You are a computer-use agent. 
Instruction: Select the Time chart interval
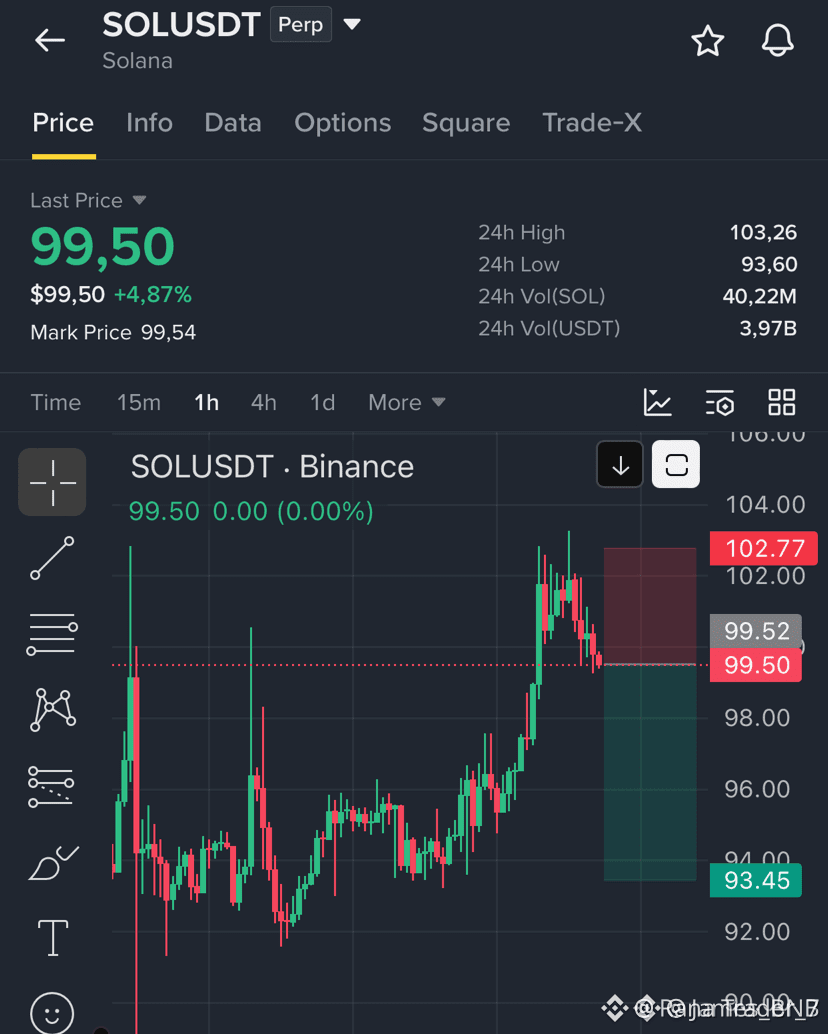tap(56, 402)
